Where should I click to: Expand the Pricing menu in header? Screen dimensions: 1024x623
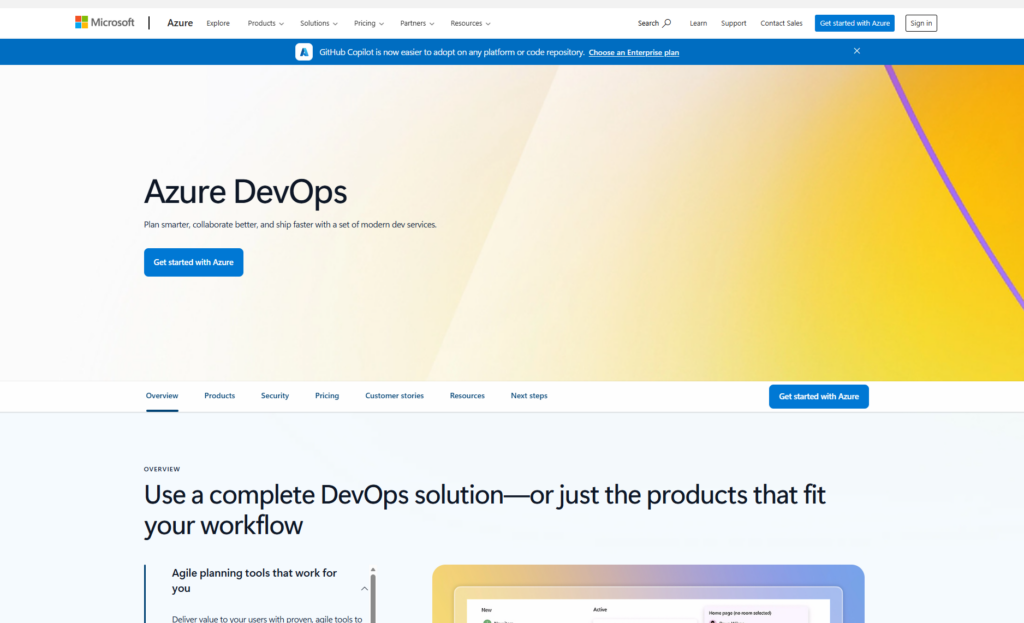pos(368,23)
